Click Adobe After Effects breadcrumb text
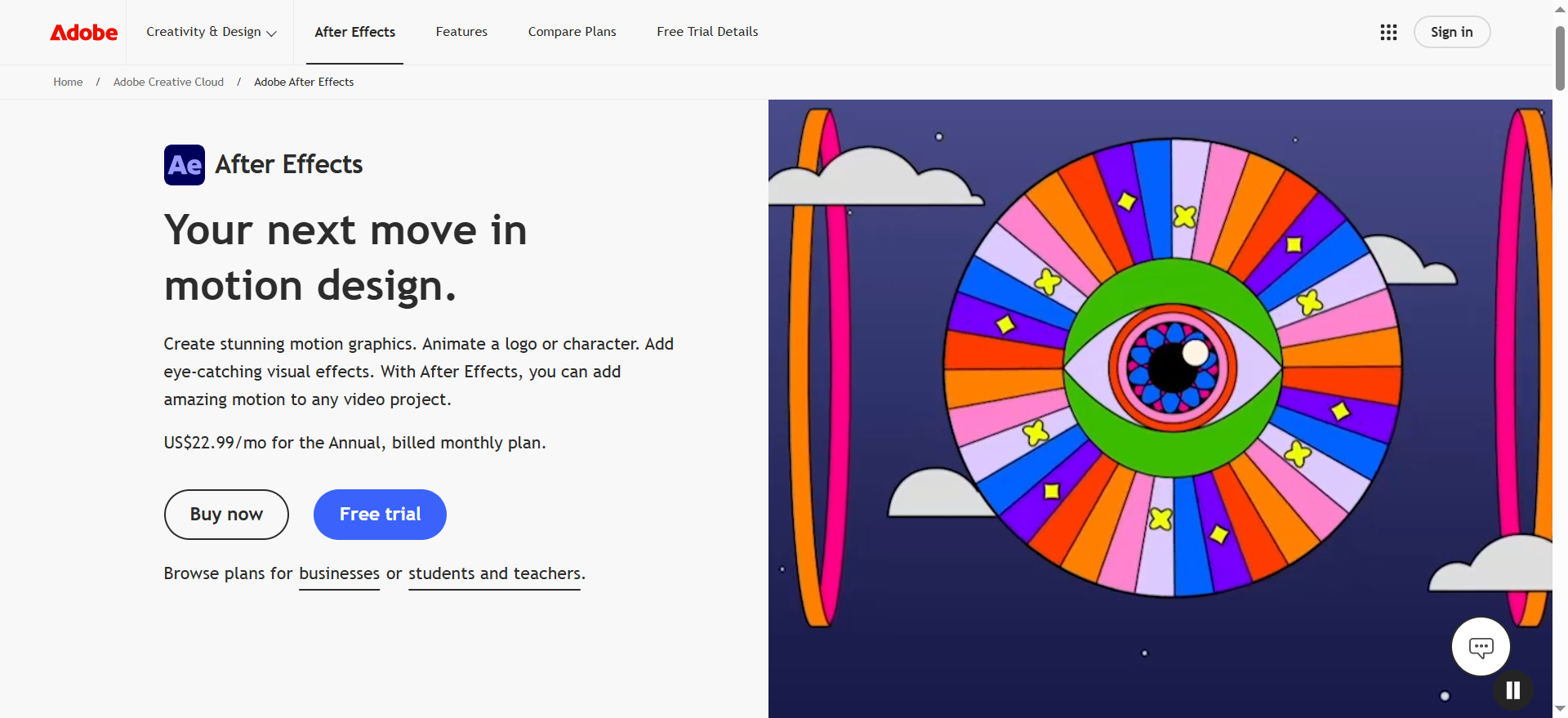 [304, 83]
